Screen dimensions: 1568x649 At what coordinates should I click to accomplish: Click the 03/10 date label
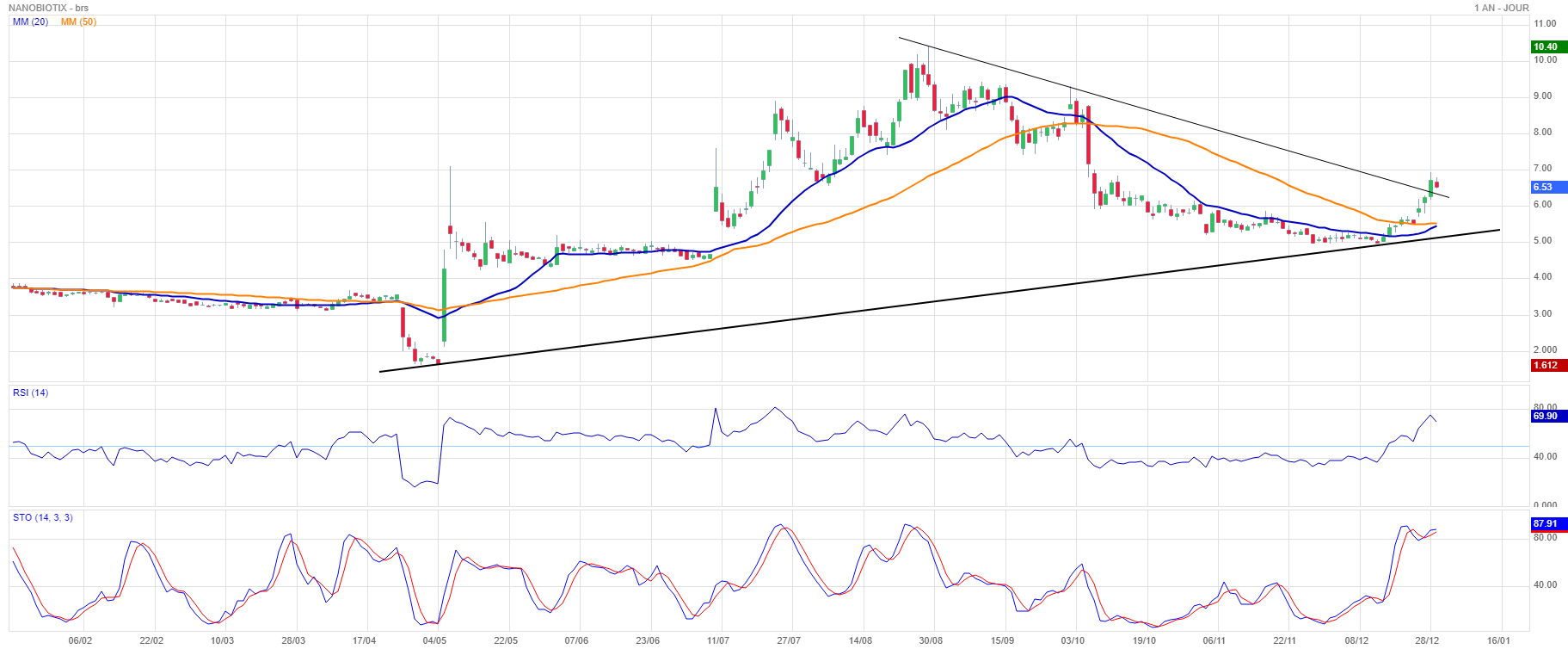[1073, 640]
